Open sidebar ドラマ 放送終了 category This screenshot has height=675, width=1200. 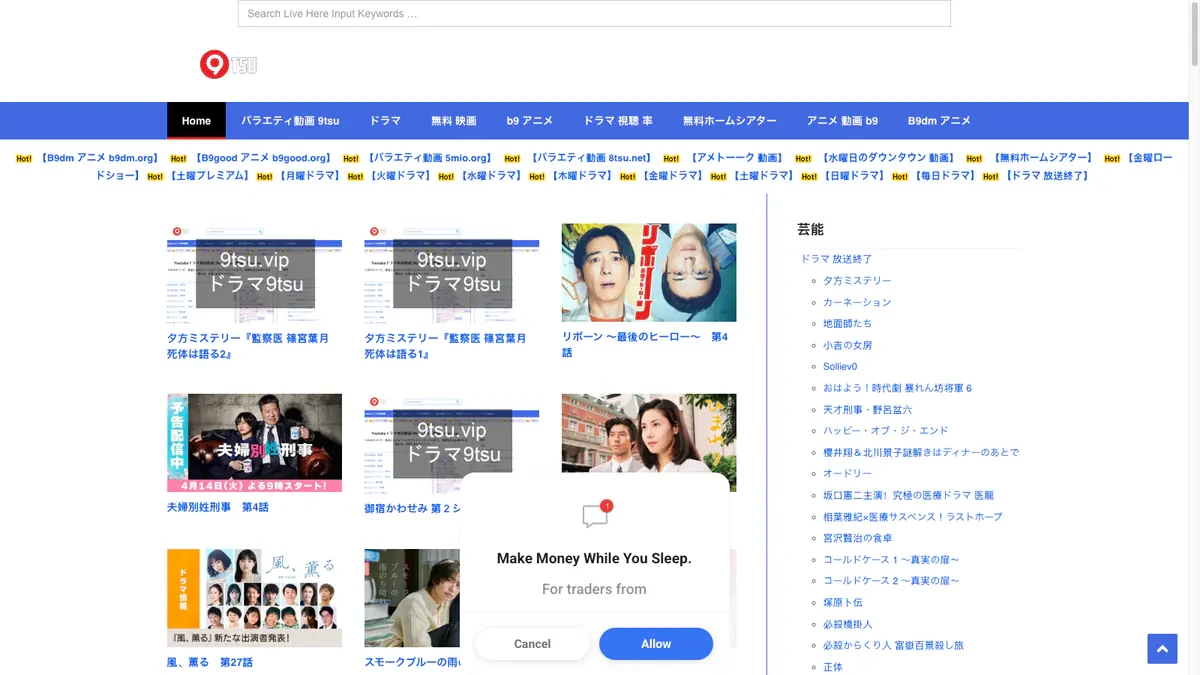coord(837,259)
